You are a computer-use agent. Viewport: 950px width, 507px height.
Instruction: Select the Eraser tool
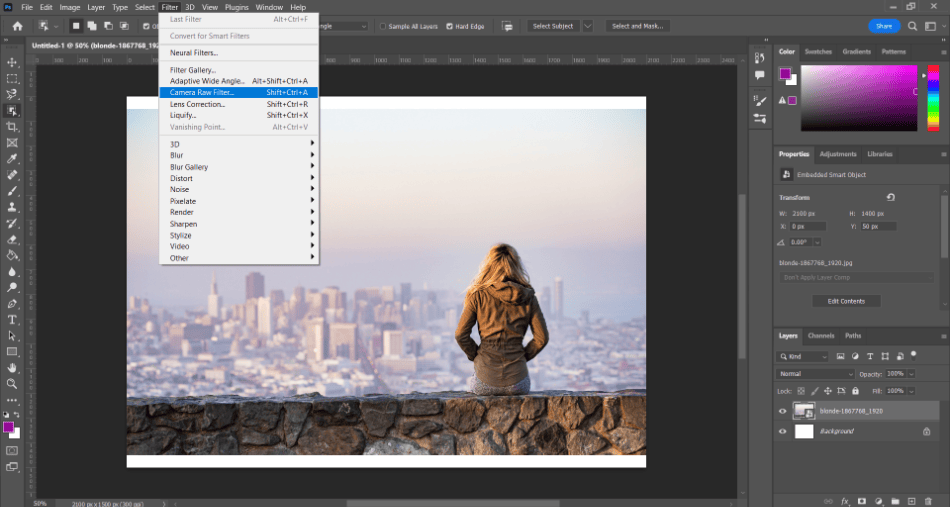pos(12,239)
